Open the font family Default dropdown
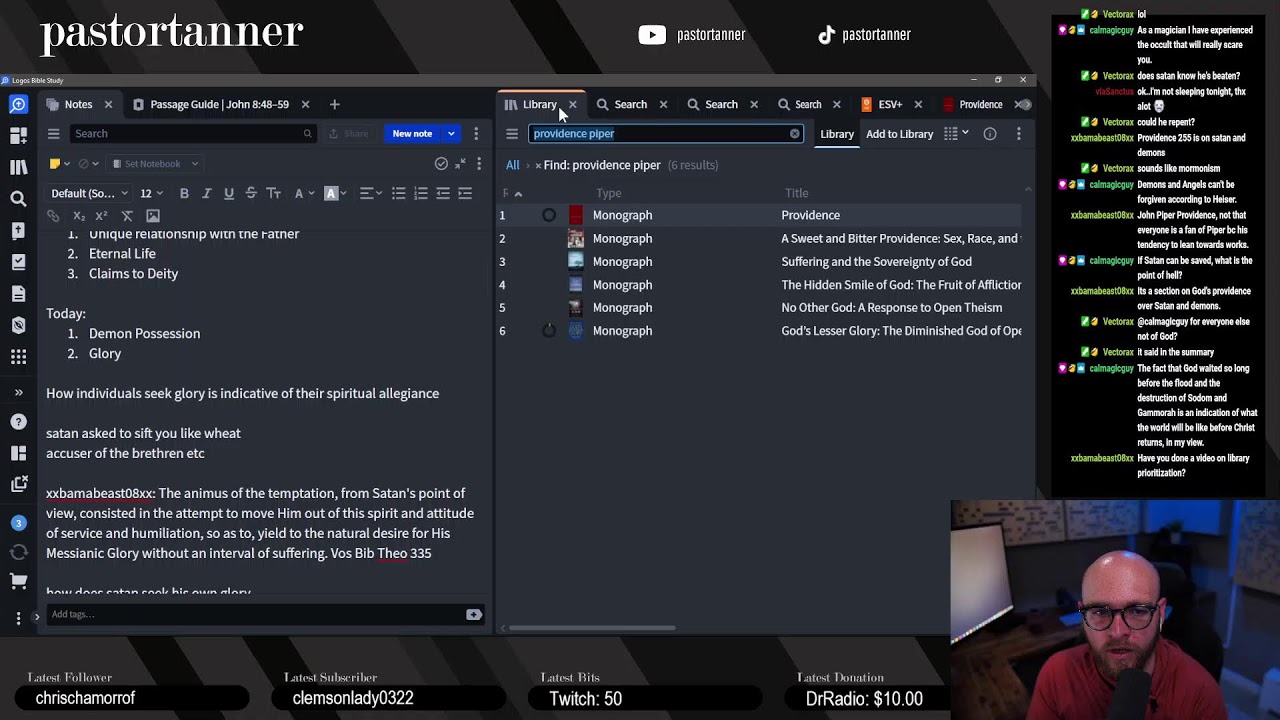Image resolution: width=1280 pixels, height=720 pixels. [89, 193]
